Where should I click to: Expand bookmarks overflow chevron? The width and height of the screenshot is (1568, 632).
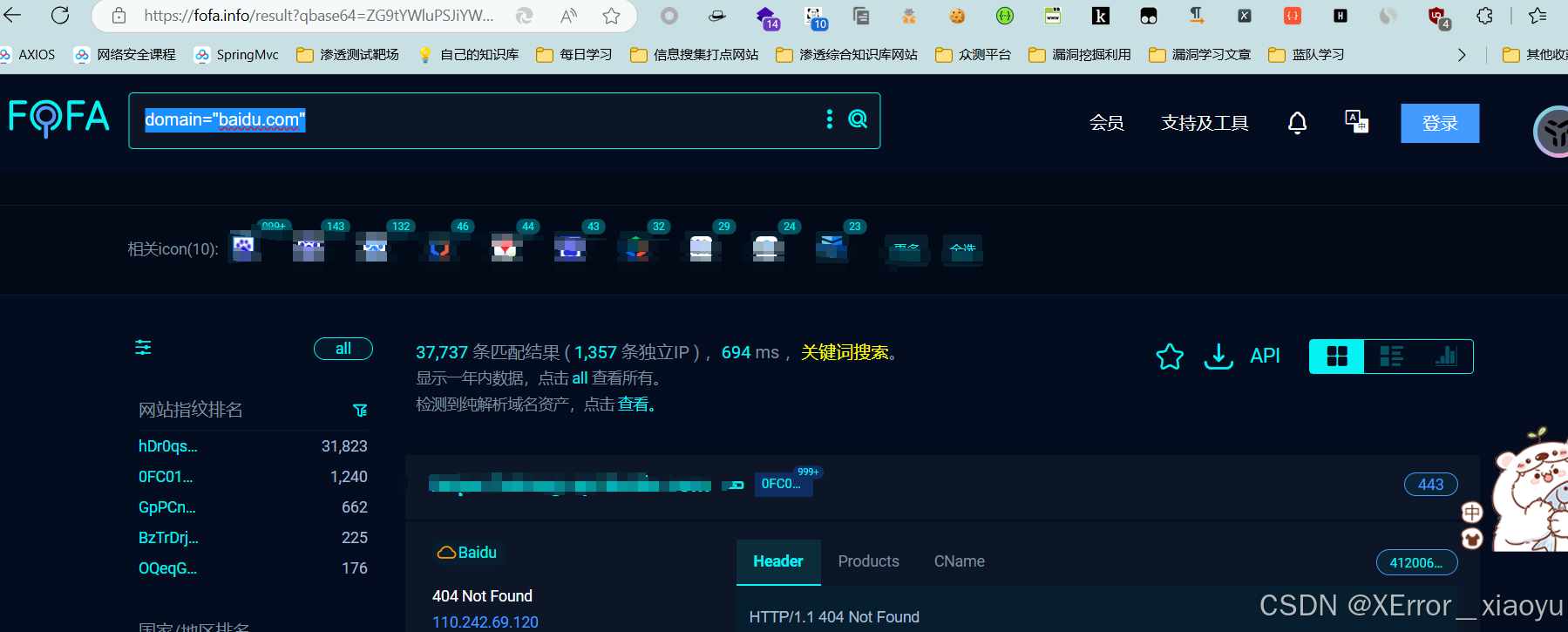coord(1462,54)
